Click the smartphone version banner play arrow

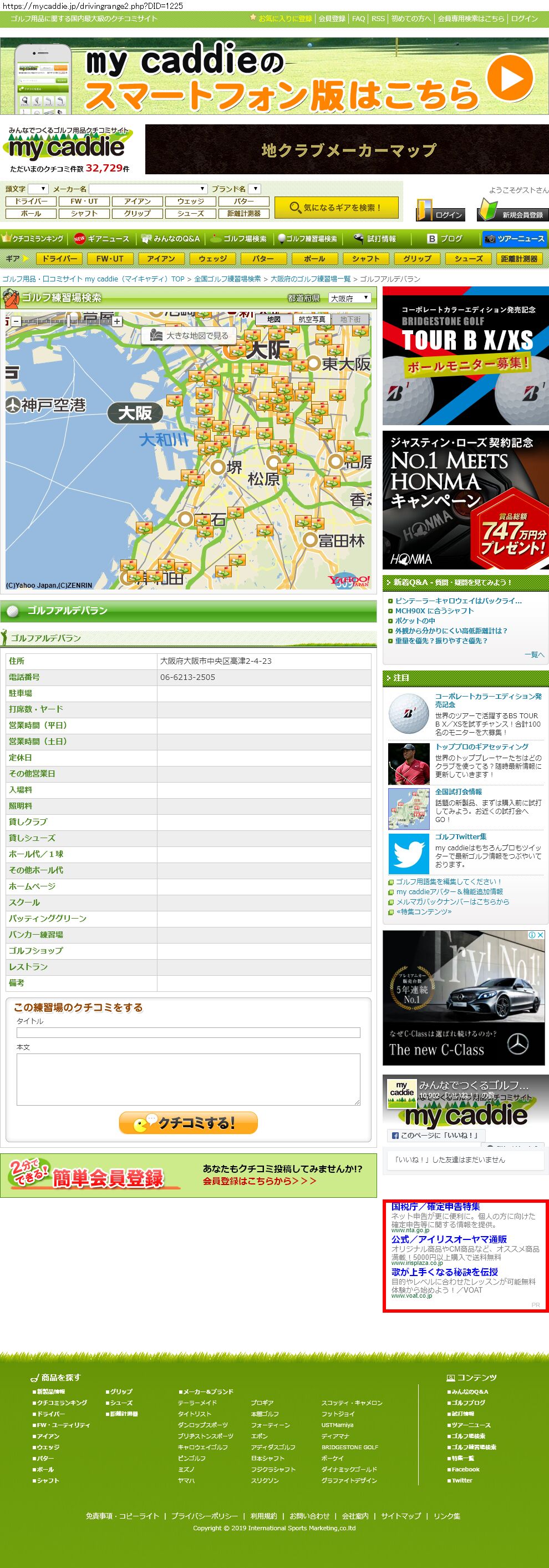[x=511, y=78]
